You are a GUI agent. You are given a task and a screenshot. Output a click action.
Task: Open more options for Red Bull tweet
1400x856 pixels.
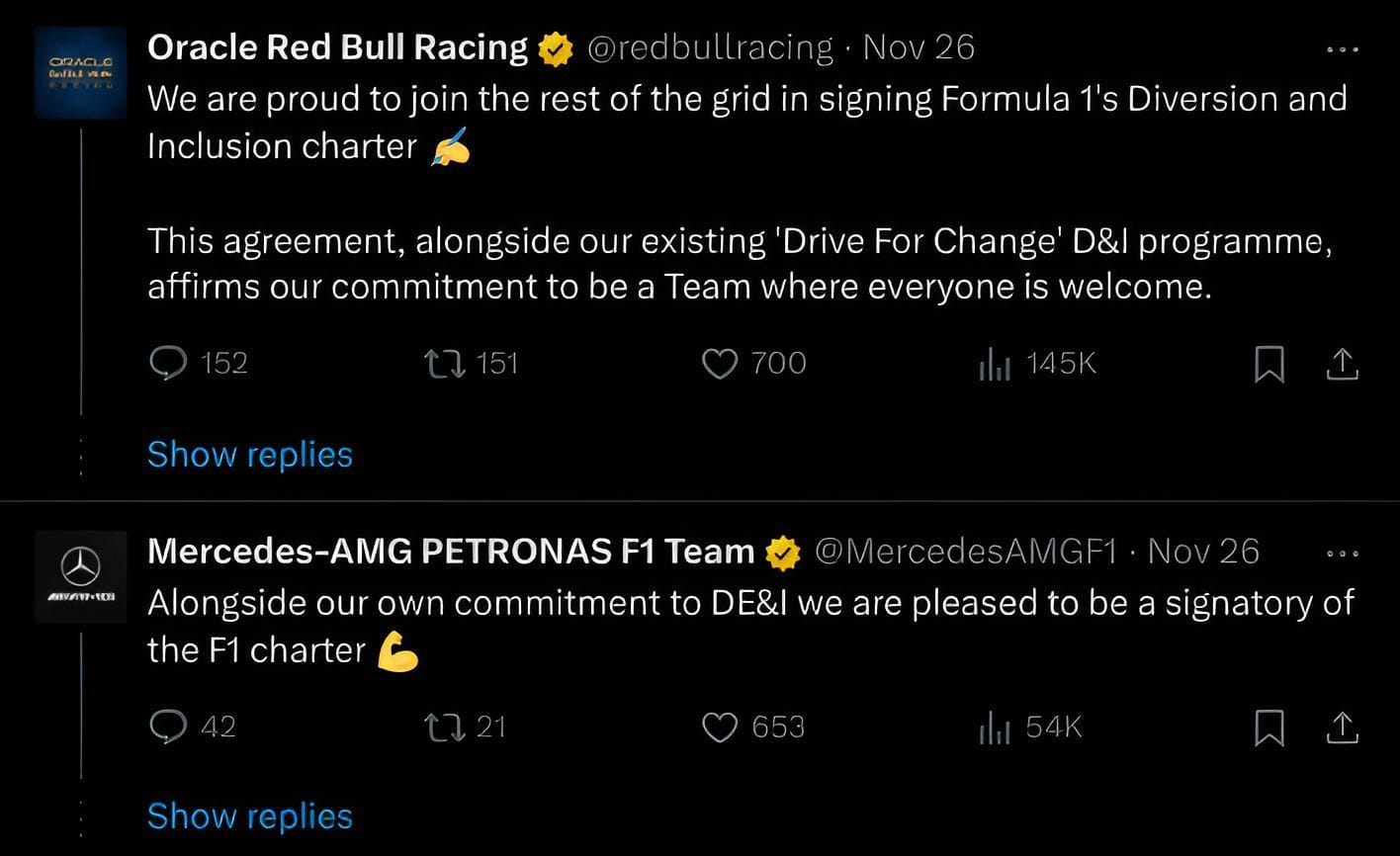pyautogui.click(x=1342, y=49)
